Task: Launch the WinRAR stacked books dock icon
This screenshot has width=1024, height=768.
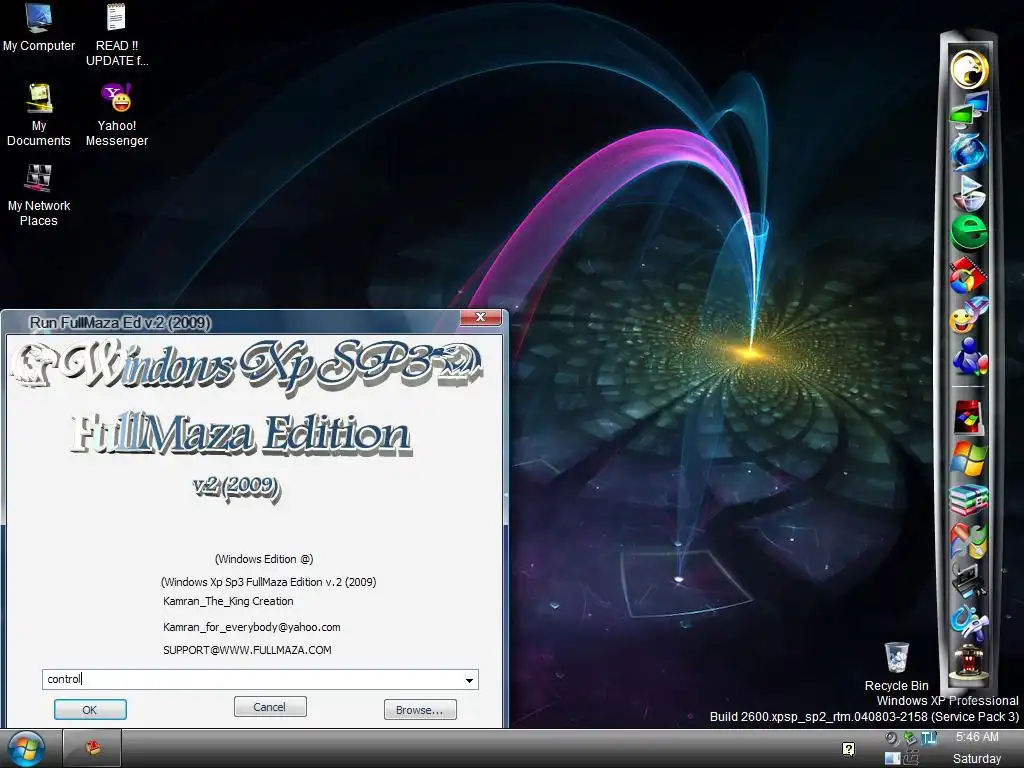Action: [969, 500]
